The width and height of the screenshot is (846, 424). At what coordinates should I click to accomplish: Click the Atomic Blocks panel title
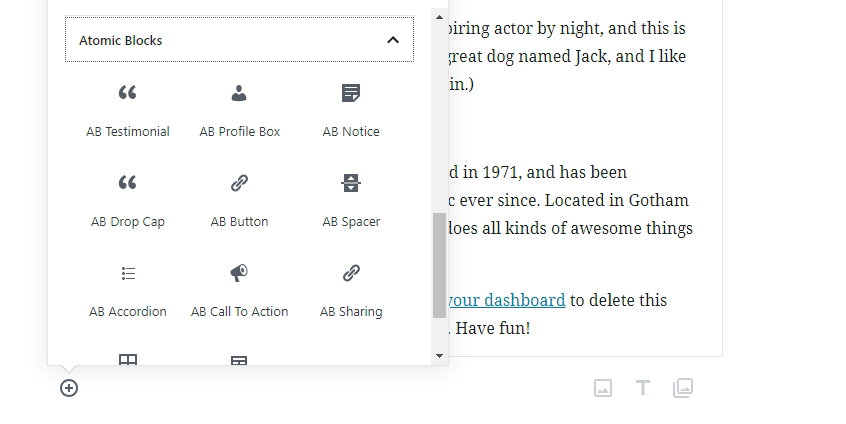pos(121,41)
